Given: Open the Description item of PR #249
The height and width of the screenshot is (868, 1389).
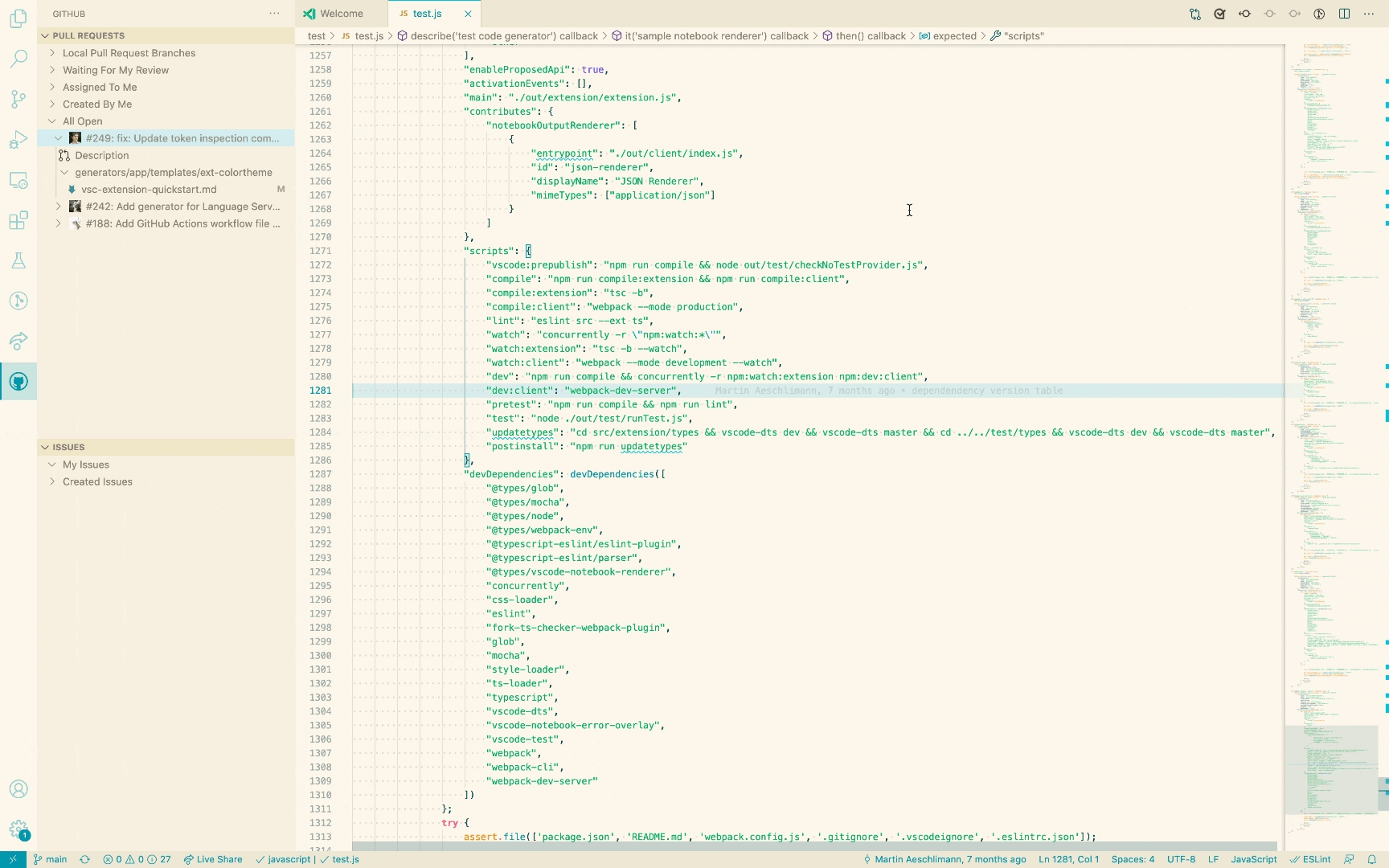Looking at the screenshot, I should [166, 155].
